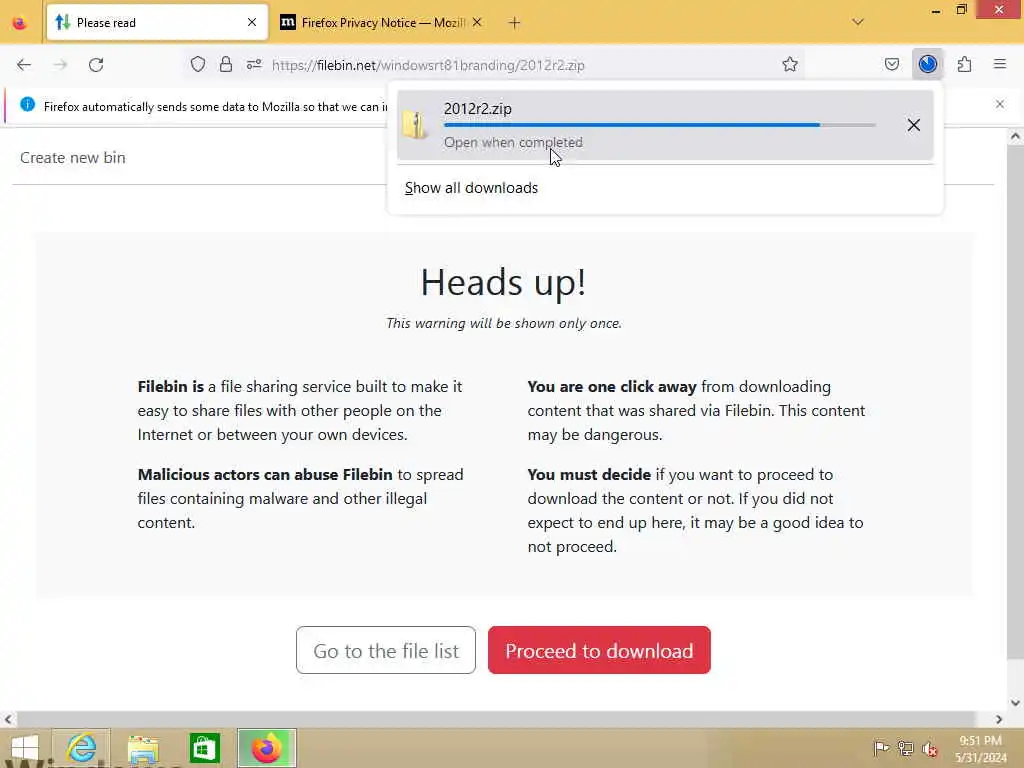
Task: Click the zip file folder icon
Action: pyautogui.click(x=416, y=123)
